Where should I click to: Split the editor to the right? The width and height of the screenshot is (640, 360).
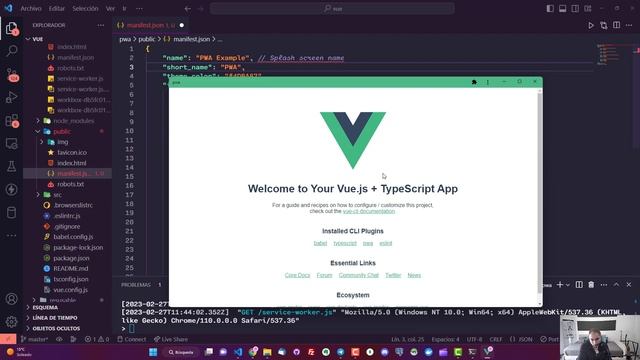(x=616, y=25)
